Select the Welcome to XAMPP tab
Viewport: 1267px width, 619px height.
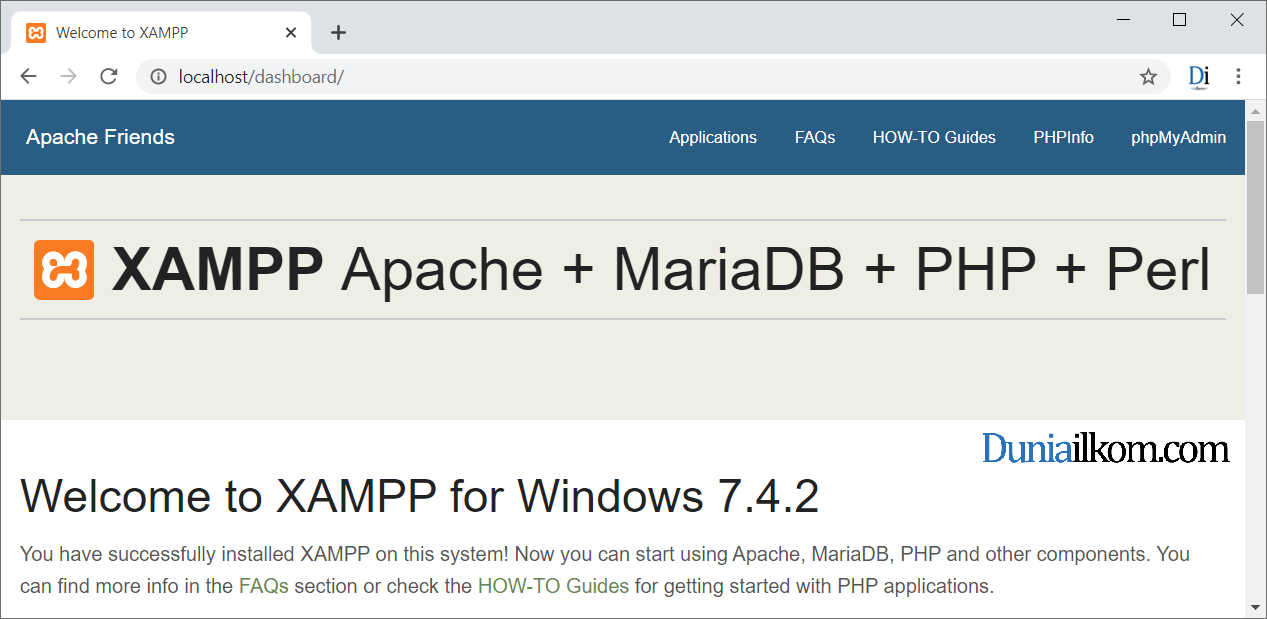click(x=161, y=33)
